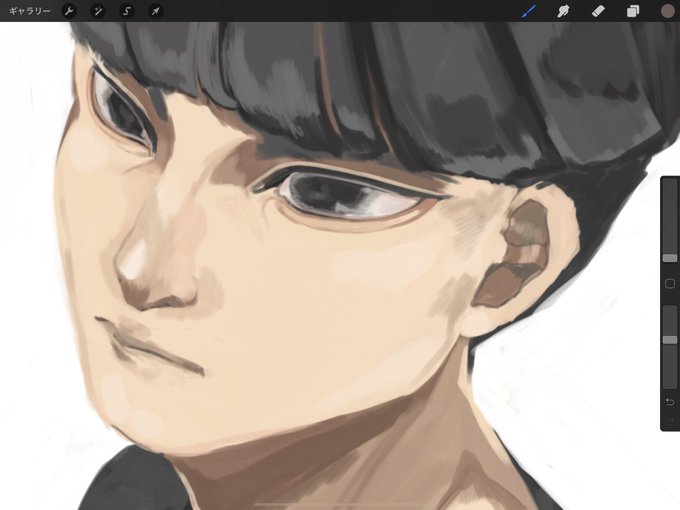This screenshot has height=510, width=680.
Task: Open the Actions wrench menu
Action: tap(69, 11)
